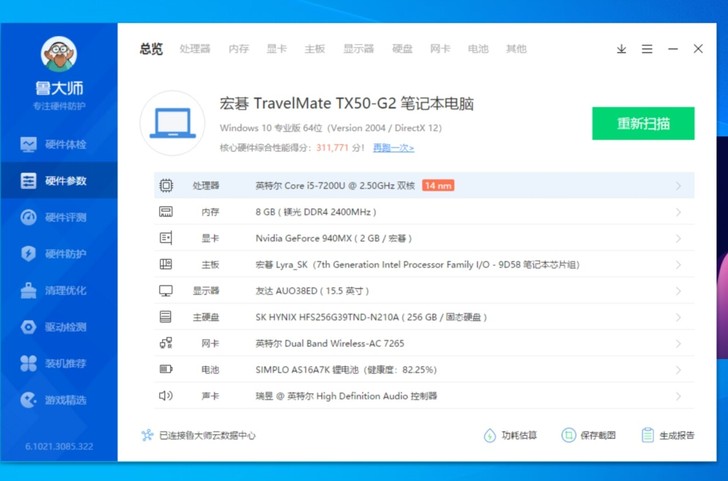Expand the 内存 row chevron

(x=678, y=212)
